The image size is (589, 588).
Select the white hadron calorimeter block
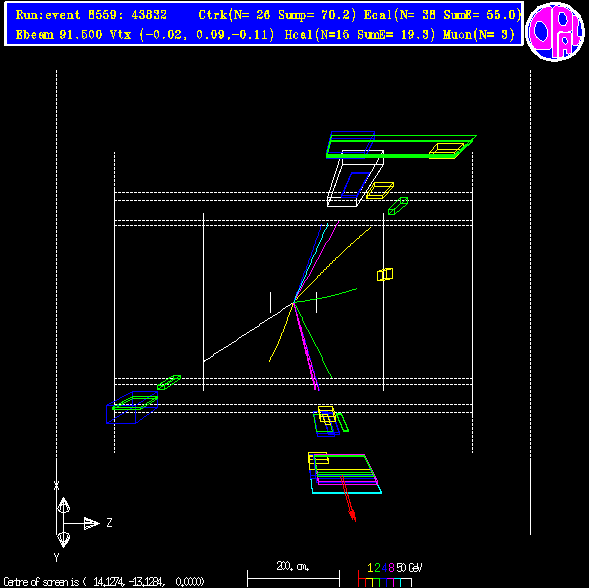pos(355,178)
